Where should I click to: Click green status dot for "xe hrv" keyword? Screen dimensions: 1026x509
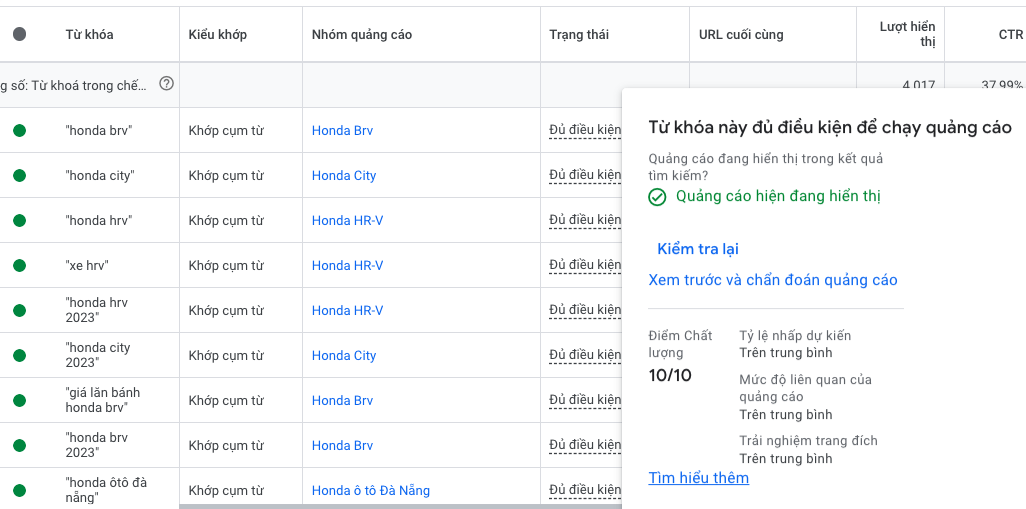point(19,265)
